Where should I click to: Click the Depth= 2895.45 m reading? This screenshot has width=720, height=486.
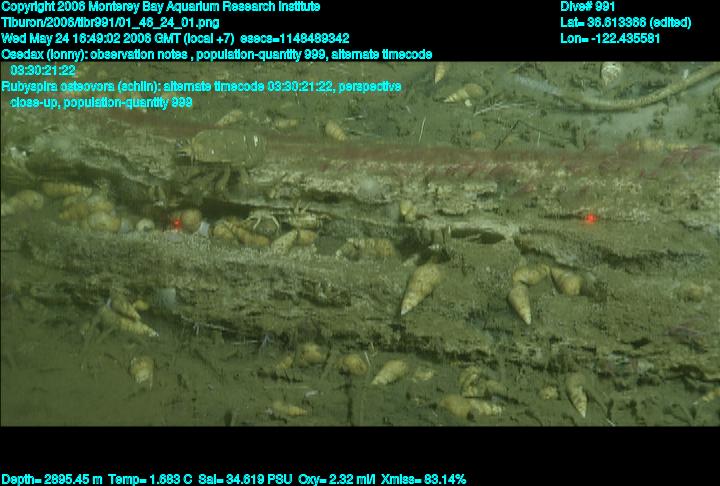click(52, 480)
